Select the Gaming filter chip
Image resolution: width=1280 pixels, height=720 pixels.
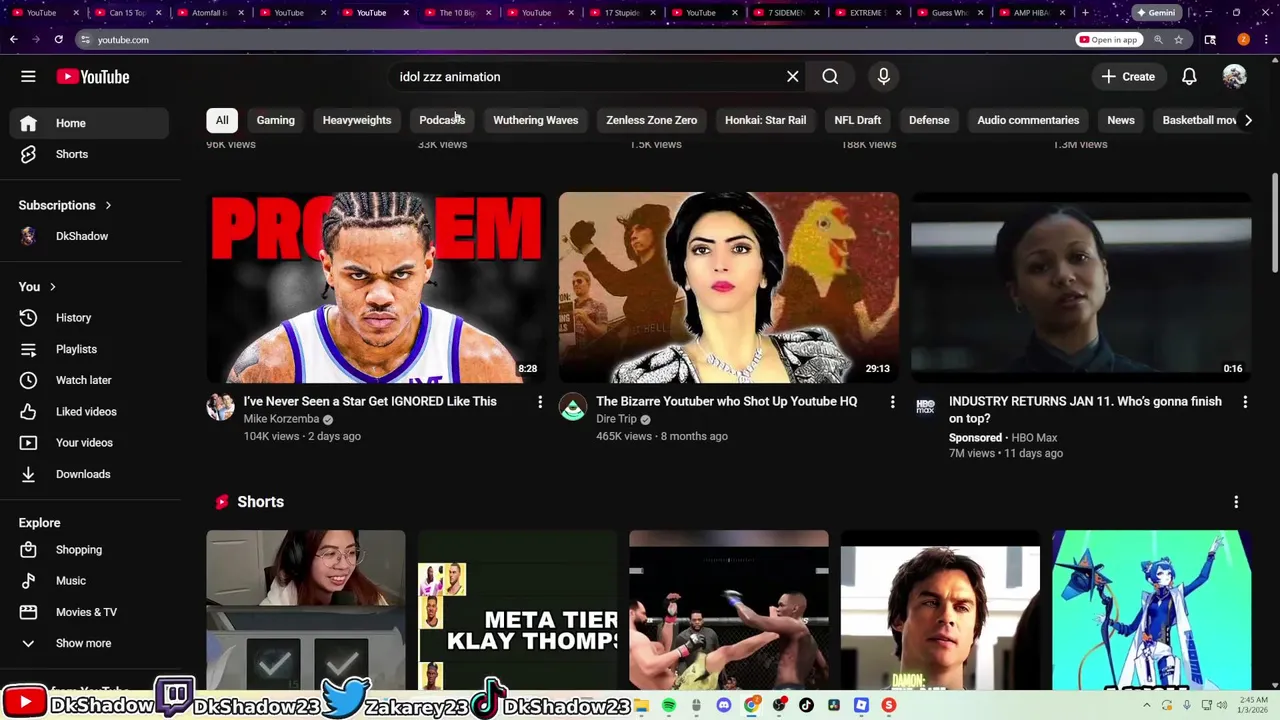click(x=275, y=120)
